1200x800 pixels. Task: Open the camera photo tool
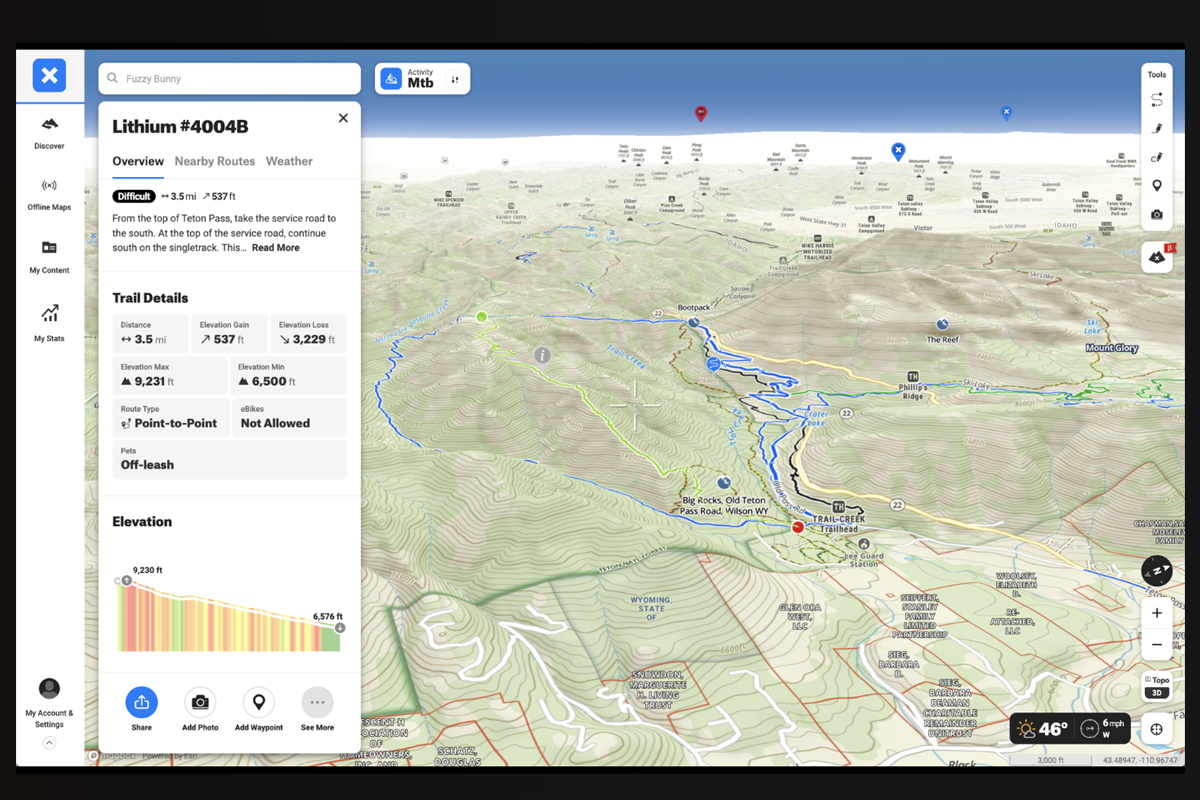coord(1157,214)
